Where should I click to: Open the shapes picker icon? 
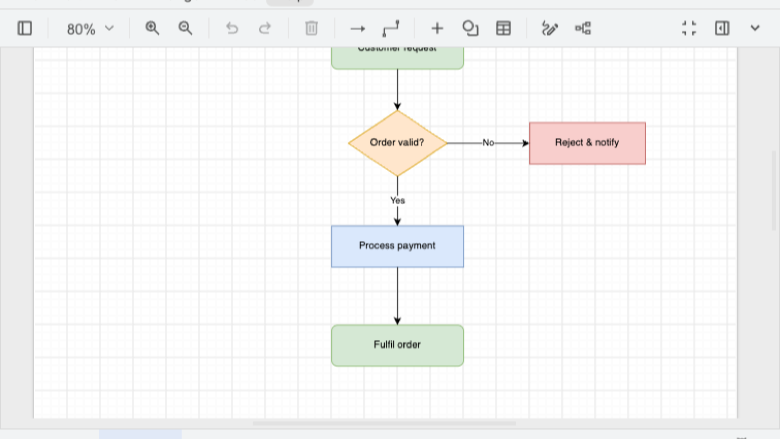coord(470,28)
